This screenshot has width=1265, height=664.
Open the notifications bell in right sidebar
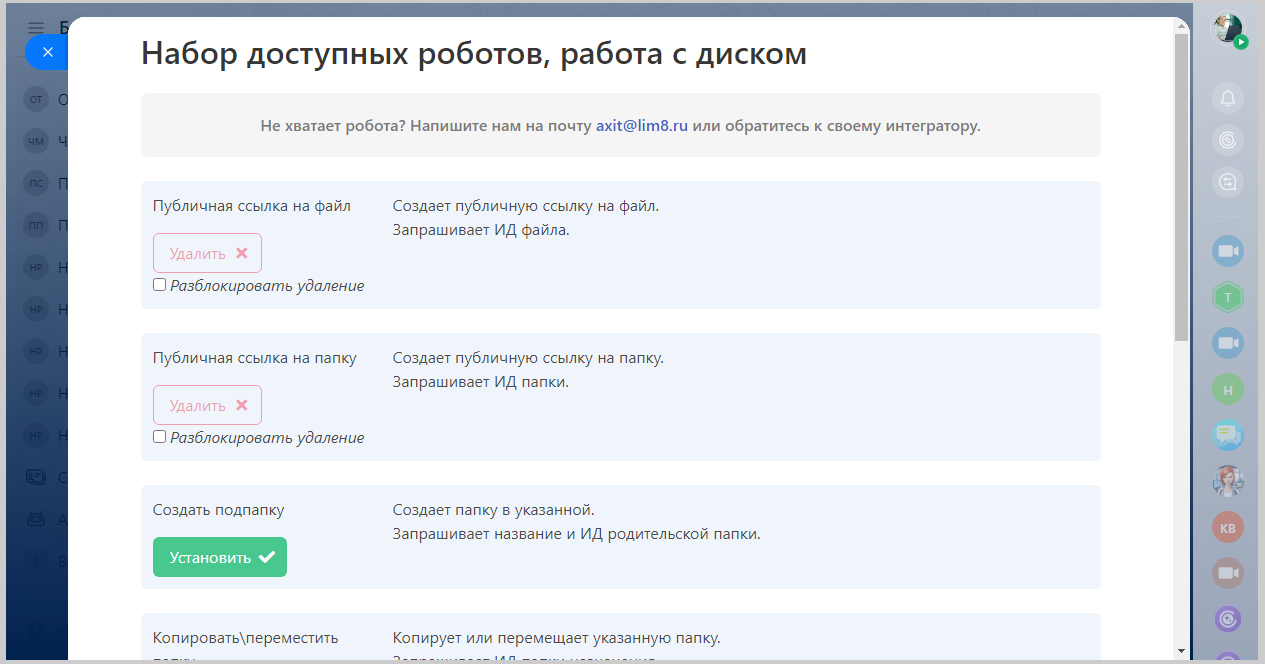coord(1228,98)
